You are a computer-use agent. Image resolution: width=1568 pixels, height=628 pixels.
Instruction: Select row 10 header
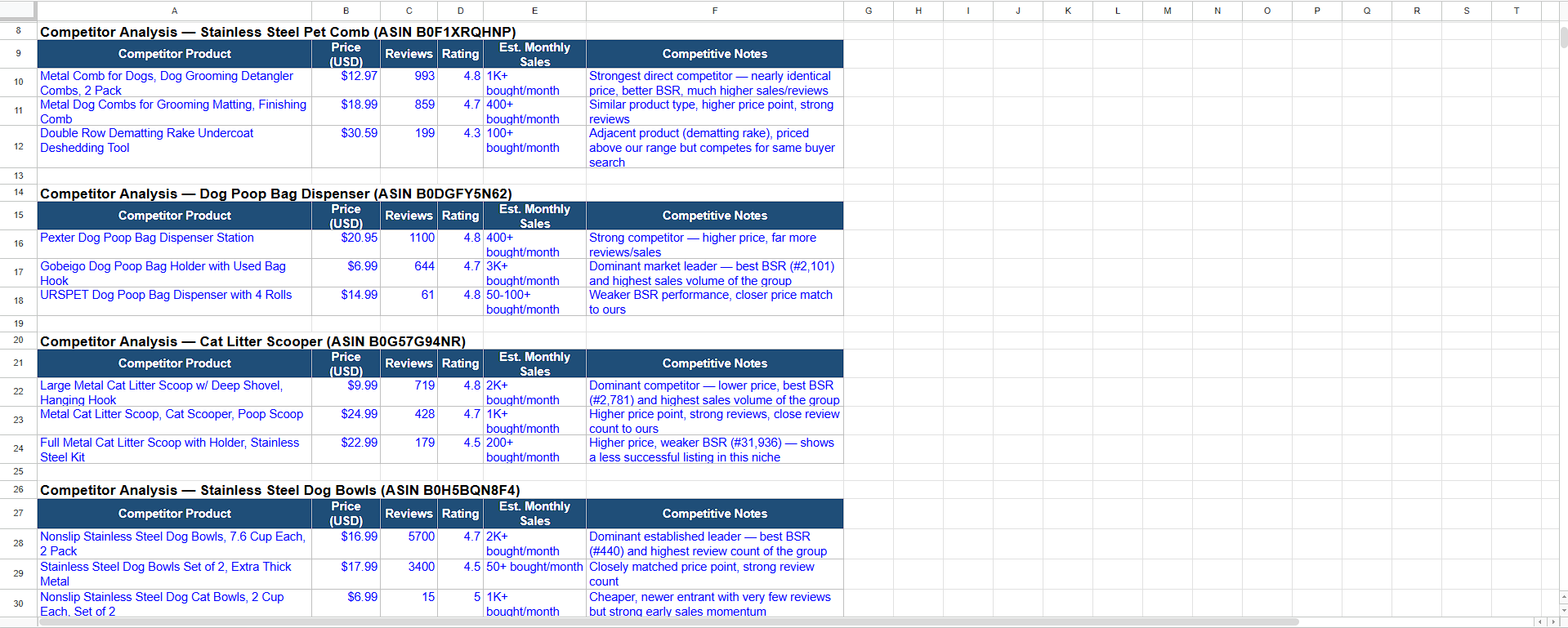(x=18, y=82)
